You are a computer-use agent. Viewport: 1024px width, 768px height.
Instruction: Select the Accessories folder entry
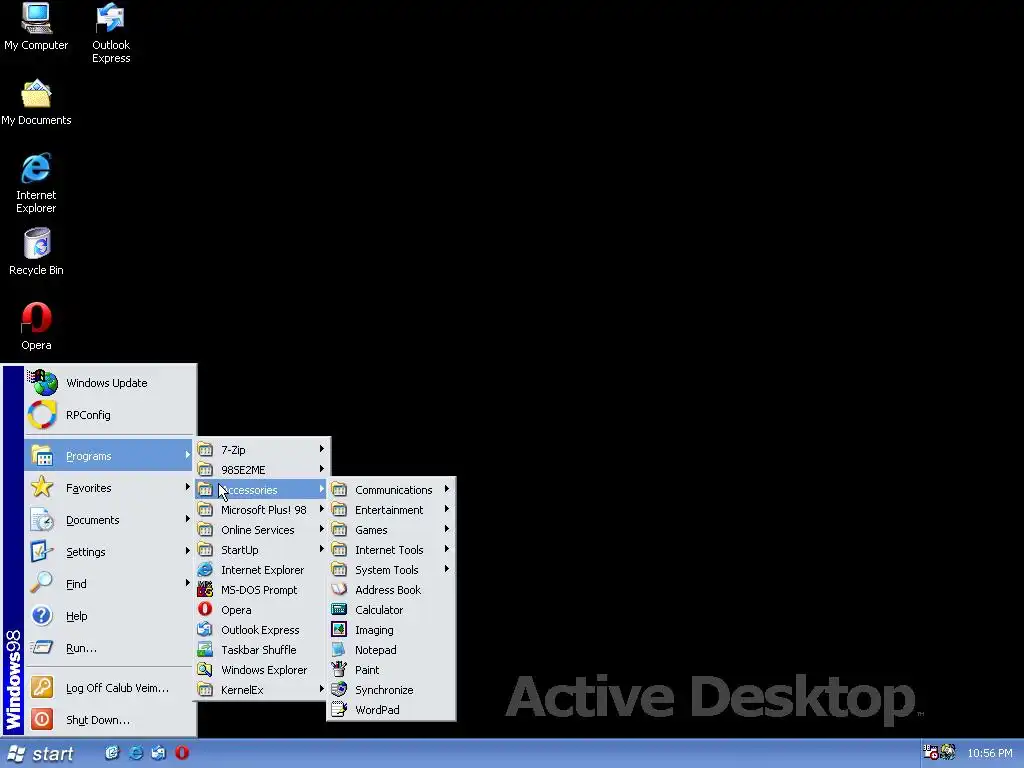point(261,489)
